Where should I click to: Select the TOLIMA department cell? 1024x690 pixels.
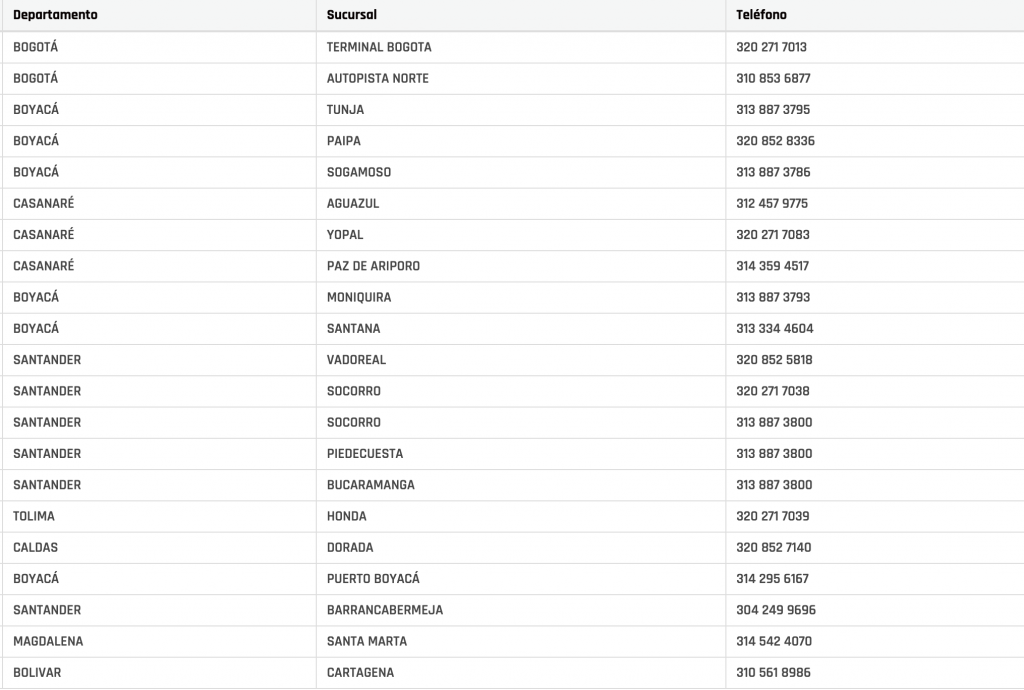[x=34, y=516]
